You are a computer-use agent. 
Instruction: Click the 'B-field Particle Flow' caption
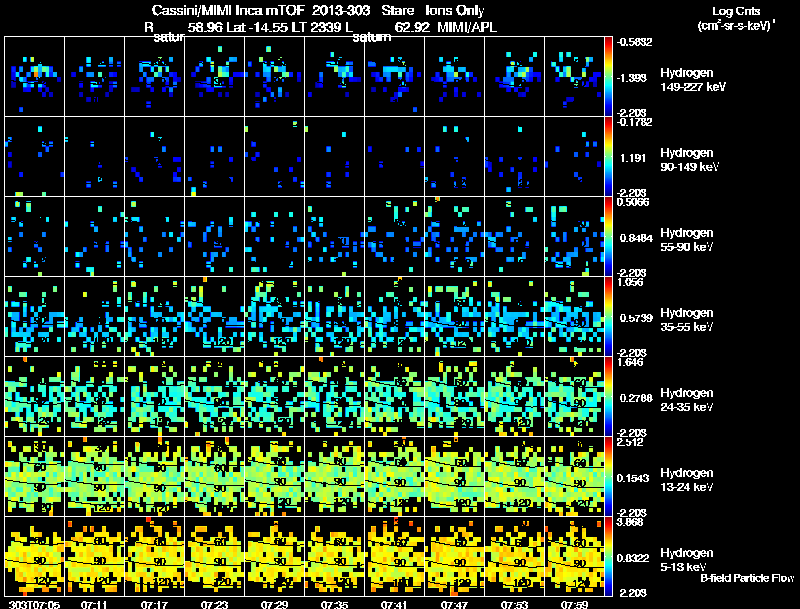pos(747,578)
